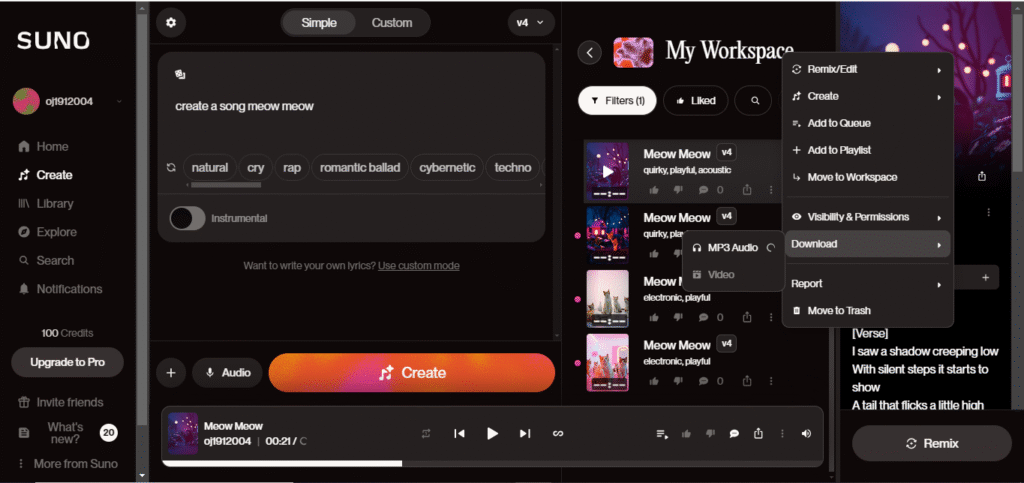The image size is (1024, 483).
Task: Click the plus button beside Audio
Action: click(171, 373)
